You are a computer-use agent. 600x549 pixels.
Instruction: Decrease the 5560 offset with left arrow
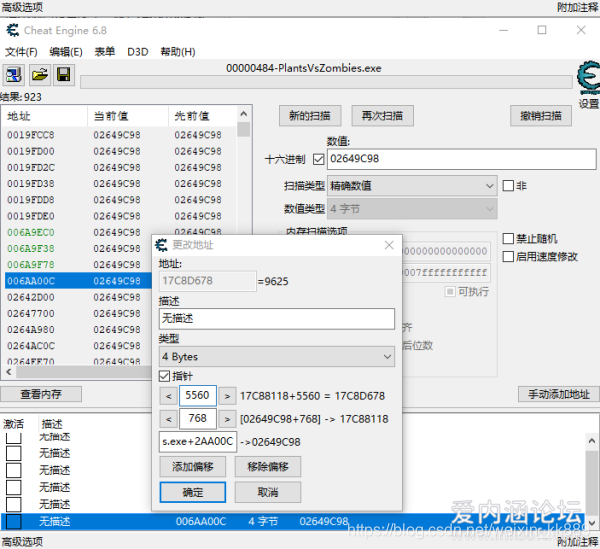(x=168, y=396)
